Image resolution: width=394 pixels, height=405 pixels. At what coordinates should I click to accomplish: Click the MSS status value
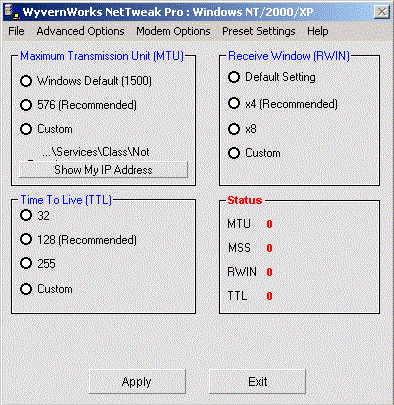click(x=269, y=248)
